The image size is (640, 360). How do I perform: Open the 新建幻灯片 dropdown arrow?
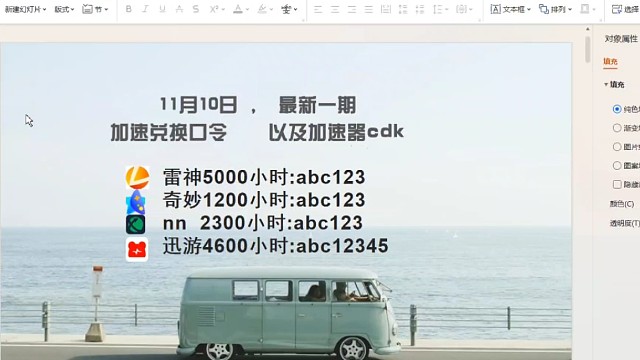[44, 9]
